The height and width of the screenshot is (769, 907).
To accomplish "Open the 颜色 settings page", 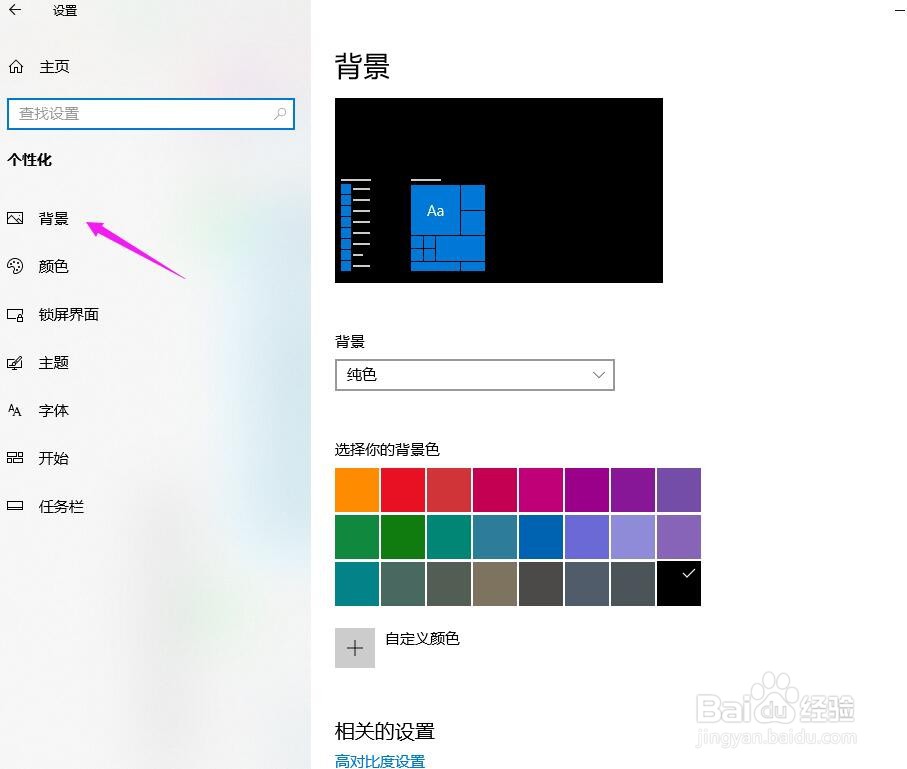I will click(54, 267).
